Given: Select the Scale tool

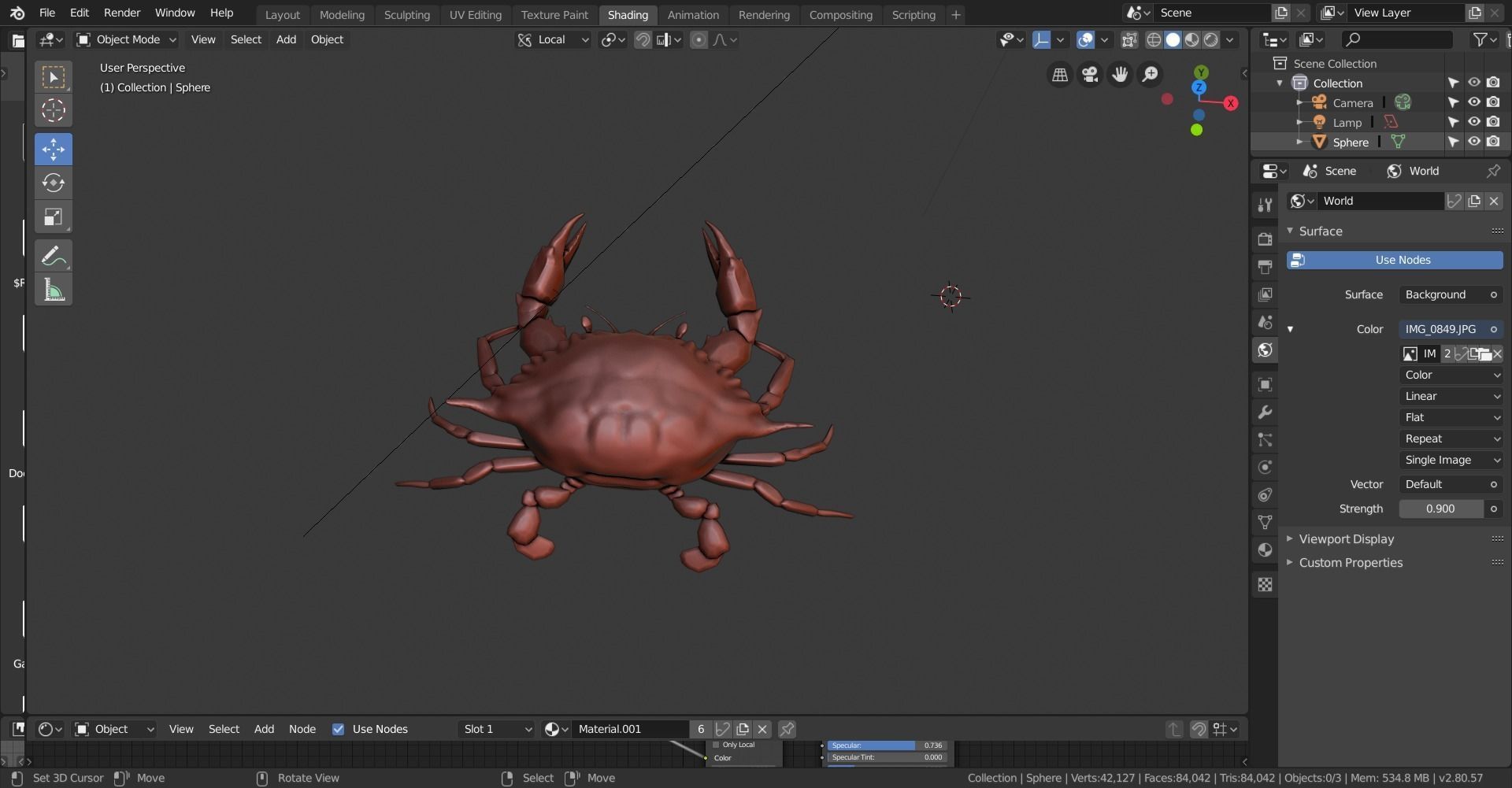Looking at the screenshot, I should pos(54,217).
